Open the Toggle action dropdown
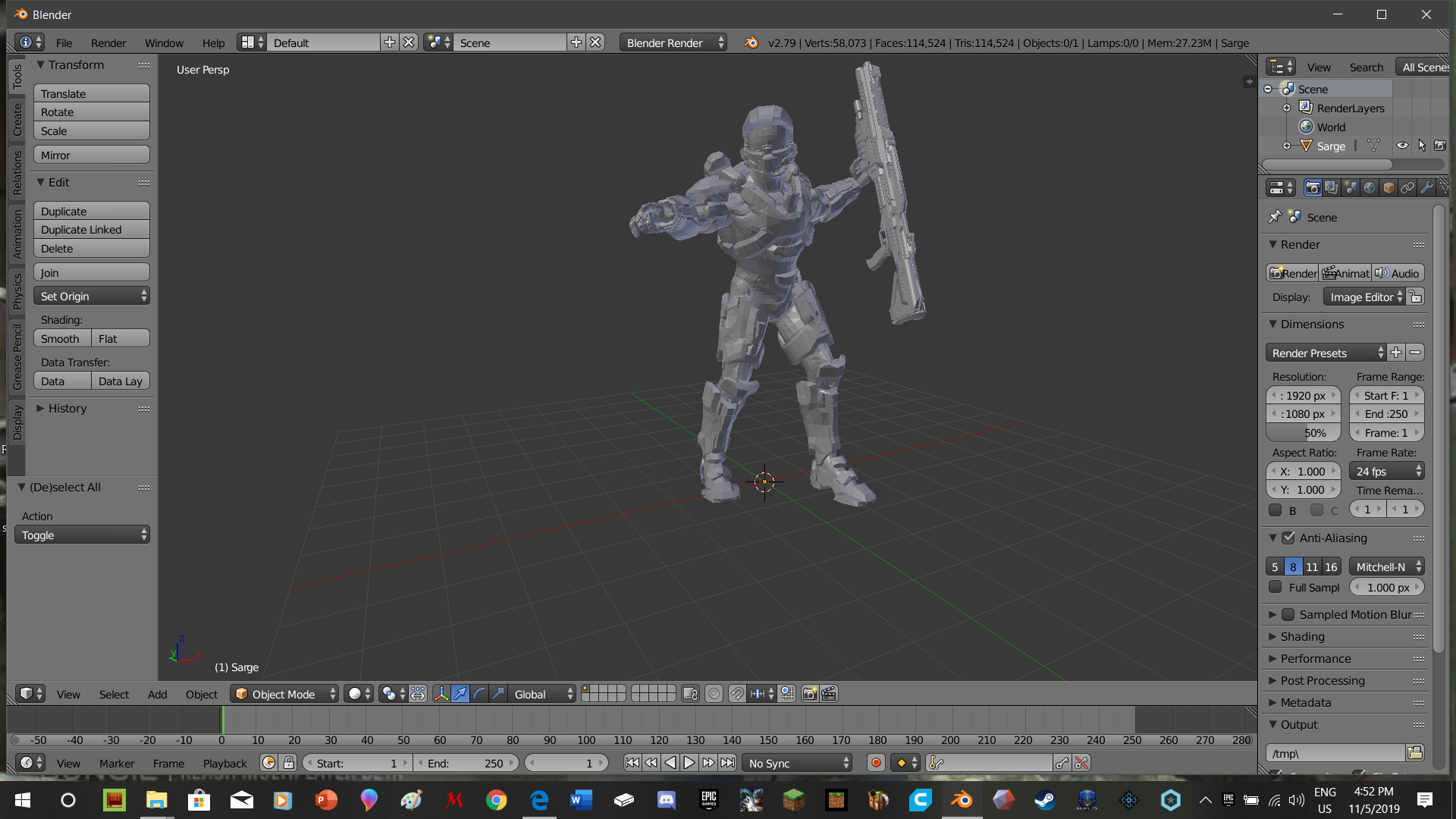Image resolution: width=1456 pixels, height=819 pixels. pos(82,535)
